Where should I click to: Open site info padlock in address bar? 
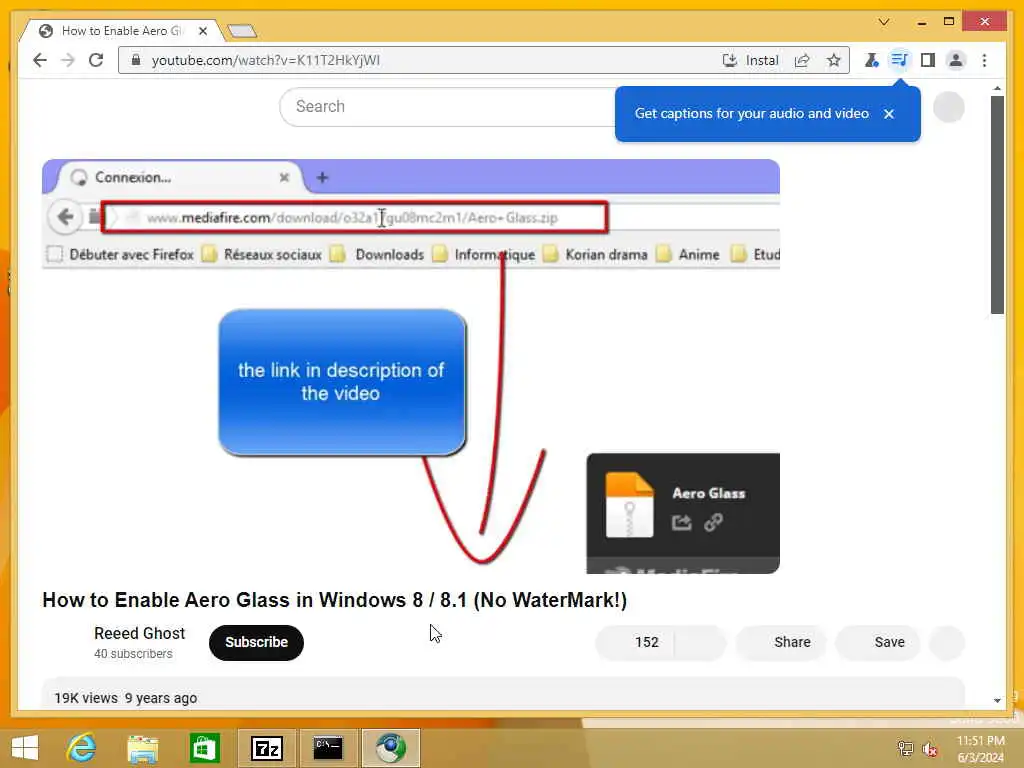pos(136,60)
